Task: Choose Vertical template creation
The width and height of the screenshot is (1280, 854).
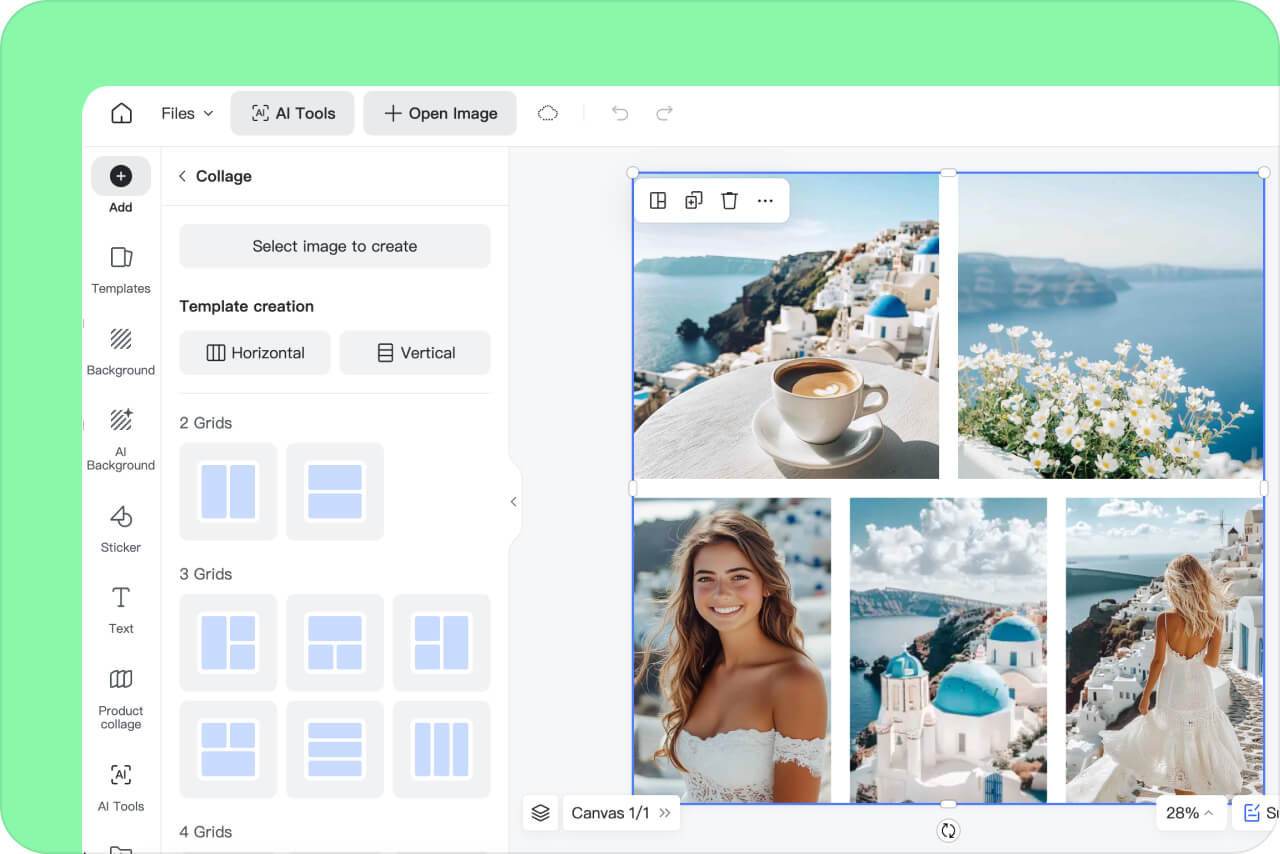Action: (415, 353)
